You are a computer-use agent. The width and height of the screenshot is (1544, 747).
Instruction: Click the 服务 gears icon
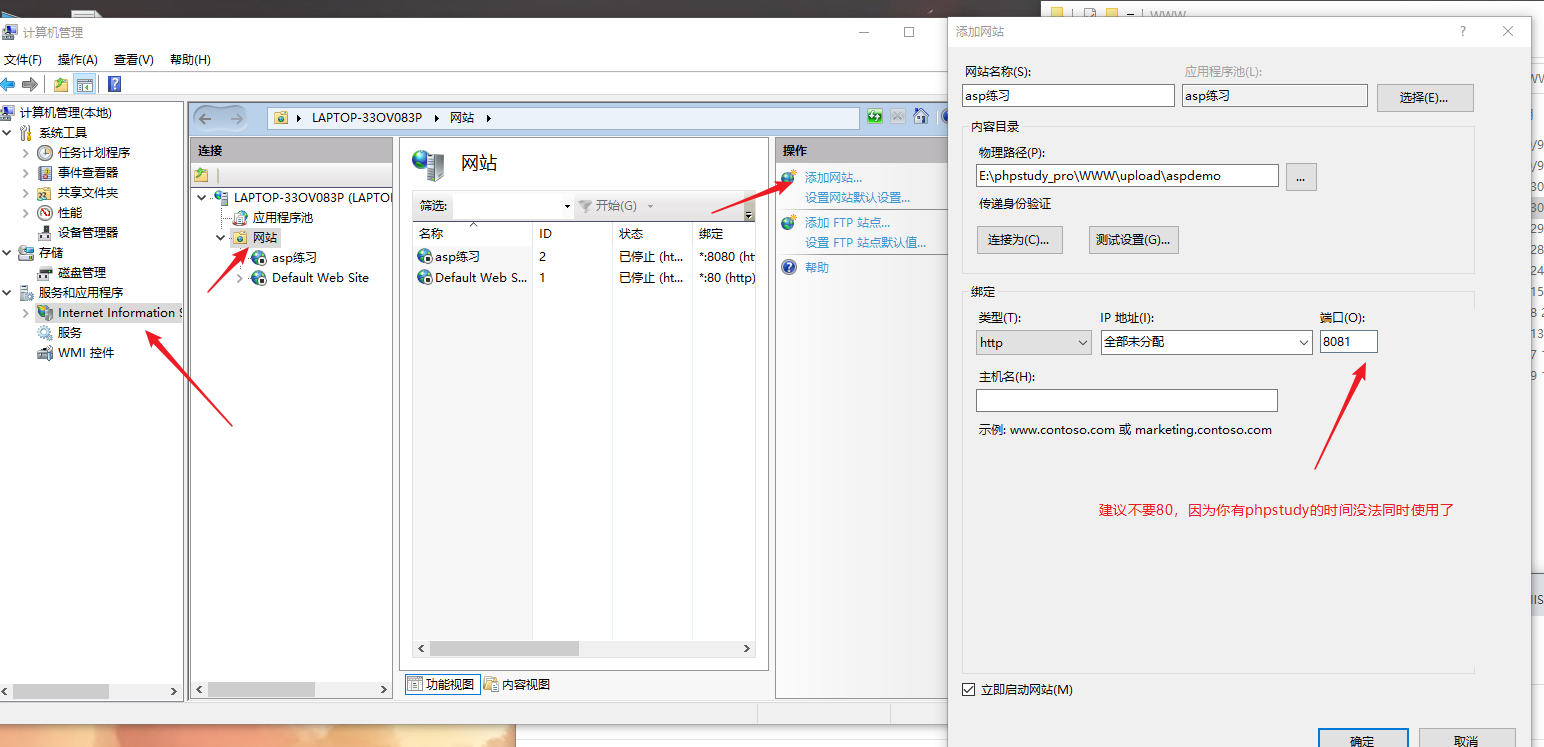[45, 332]
